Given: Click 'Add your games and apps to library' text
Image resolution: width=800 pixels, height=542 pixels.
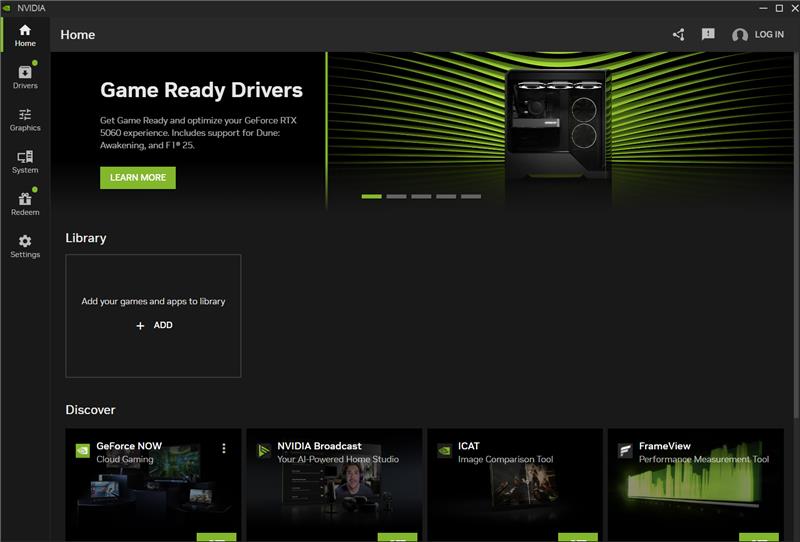Looking at the screenshot, I should pyautogui.click(x=153, y=301).
